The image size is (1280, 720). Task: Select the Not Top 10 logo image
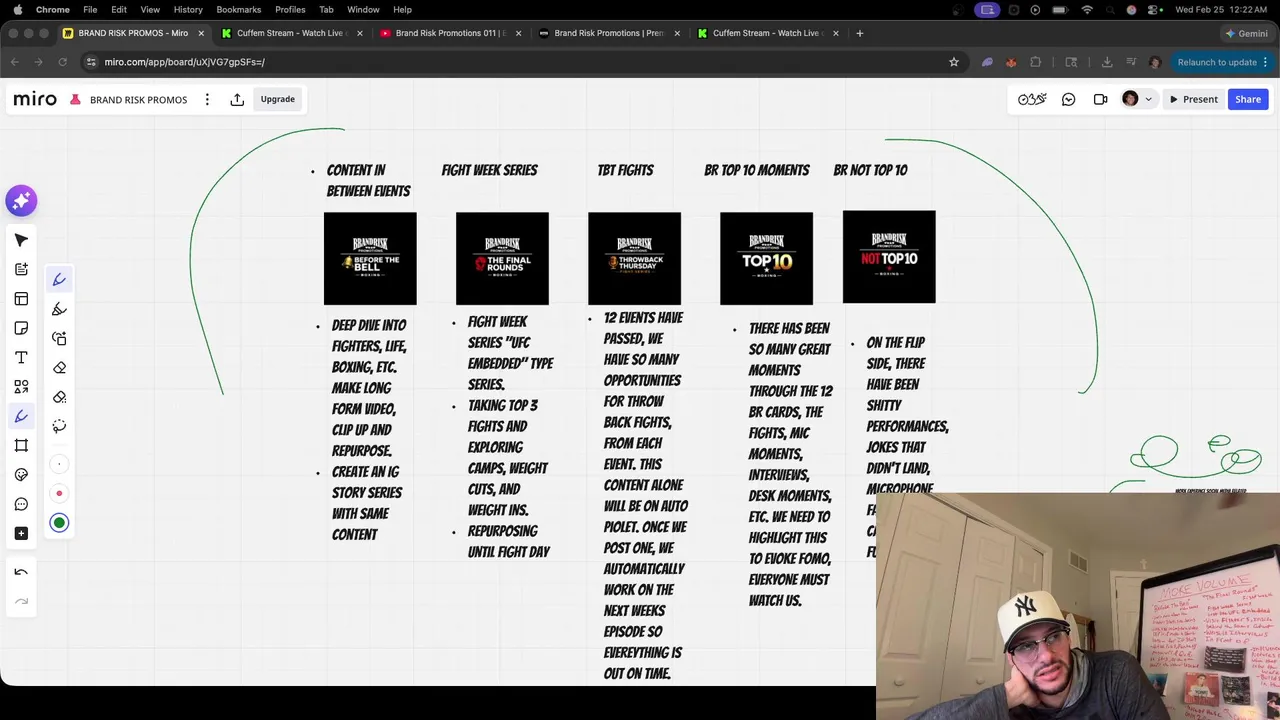click(889, 256)
